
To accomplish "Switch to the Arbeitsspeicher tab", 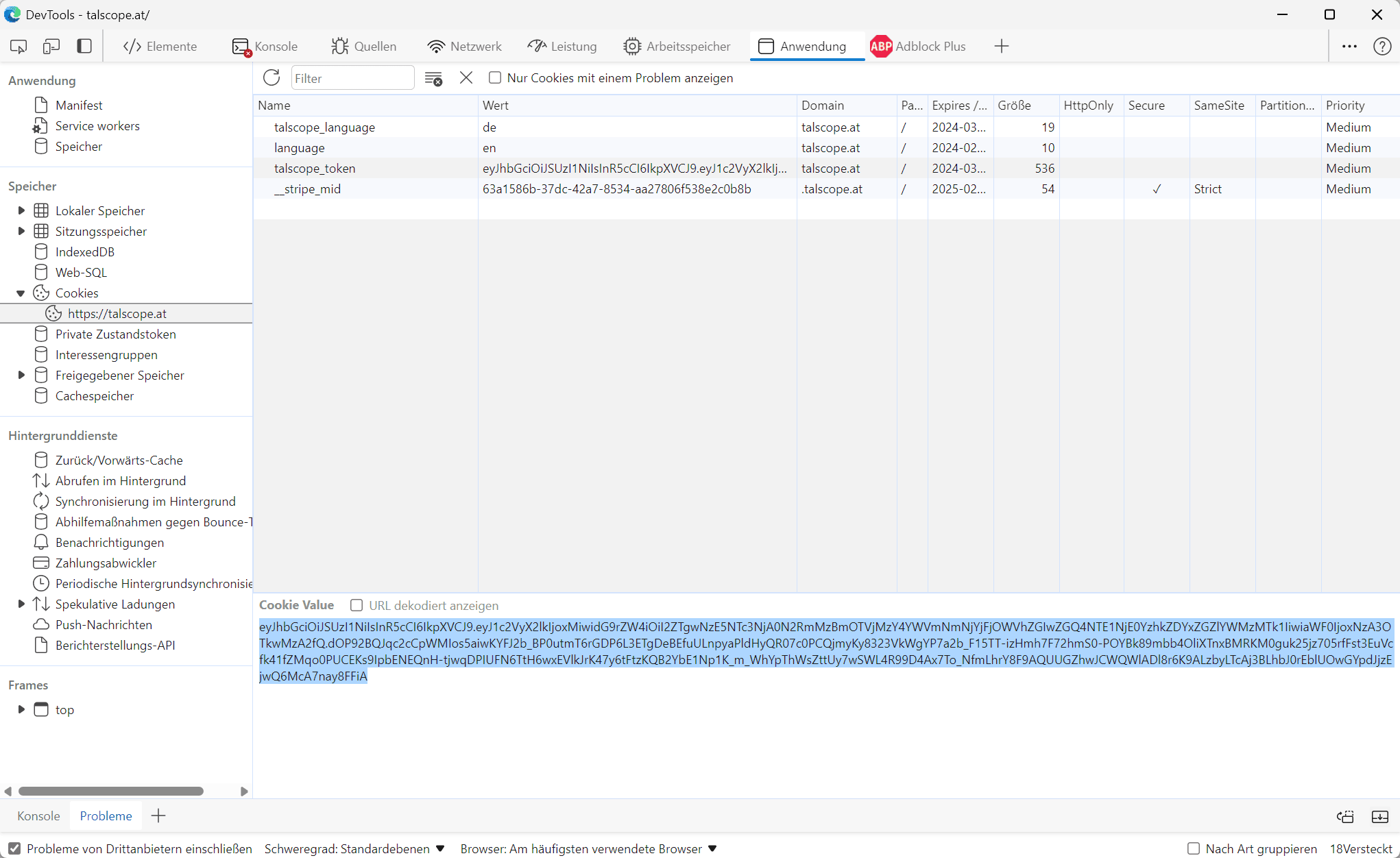I will [x=677, y=46].
